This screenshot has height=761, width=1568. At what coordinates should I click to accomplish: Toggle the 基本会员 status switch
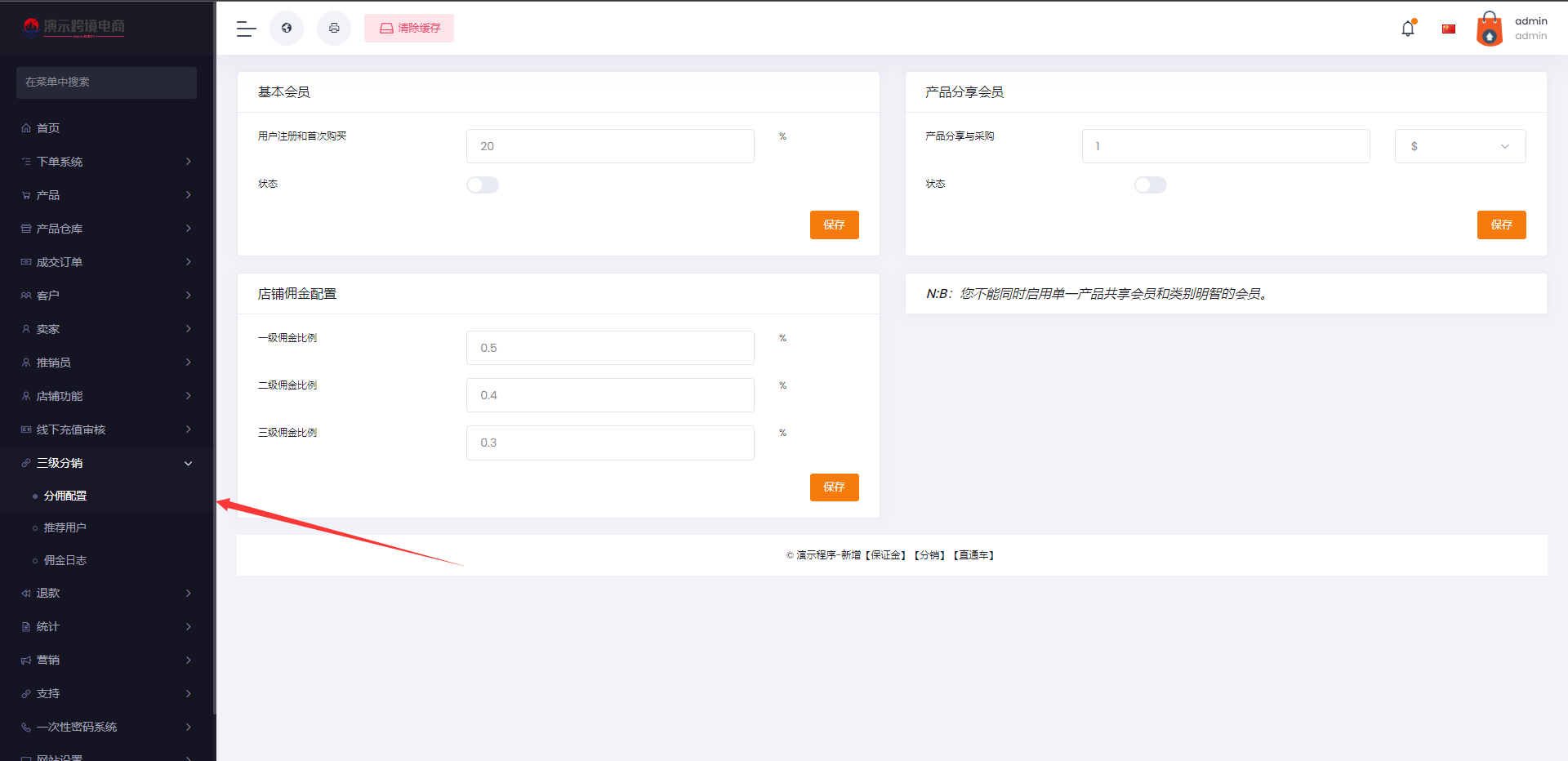click(483, 185)
